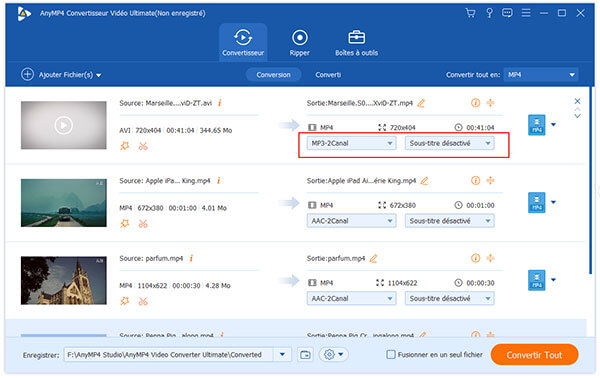
Task: Open the MP3-2Canal audio track dropdown
Action: click(x=351, y=143)
